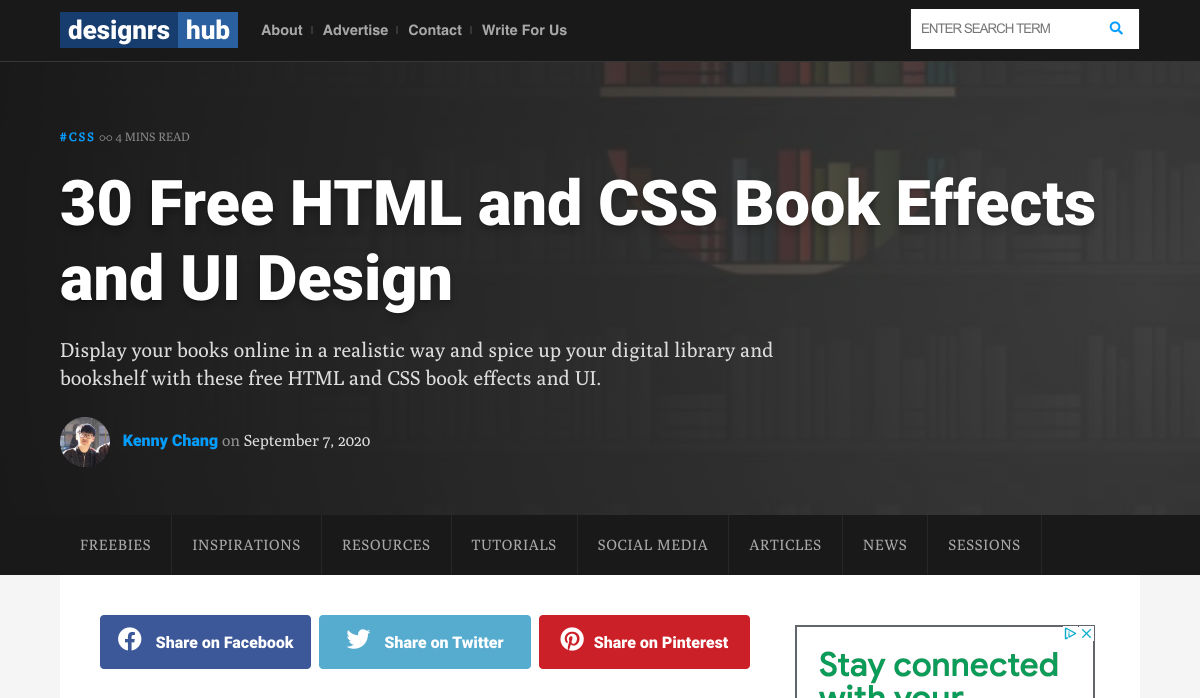Open the Contact link
The width and height of the screenshot is (1200, 698).
(x=435, y=30)
